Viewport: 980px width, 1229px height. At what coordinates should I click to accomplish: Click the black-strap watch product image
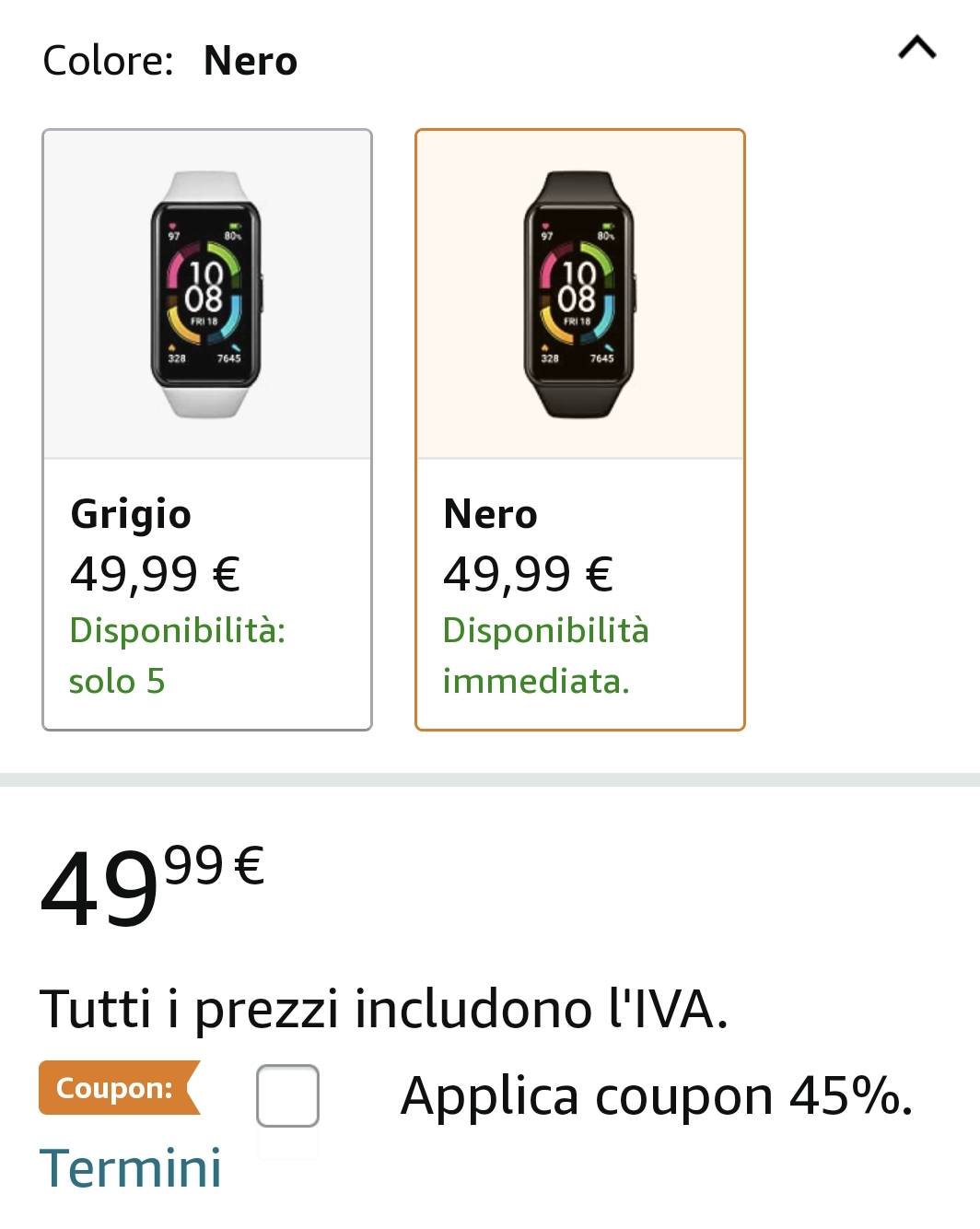pos(579,294)
